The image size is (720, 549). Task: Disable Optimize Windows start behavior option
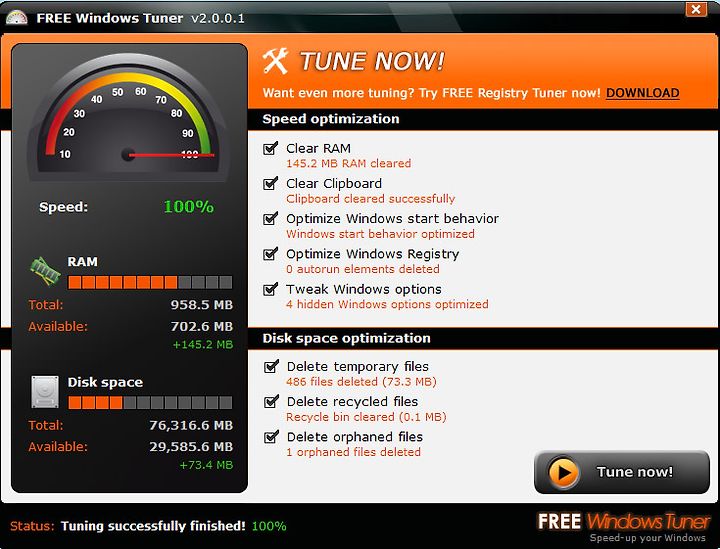pos(270,218)
